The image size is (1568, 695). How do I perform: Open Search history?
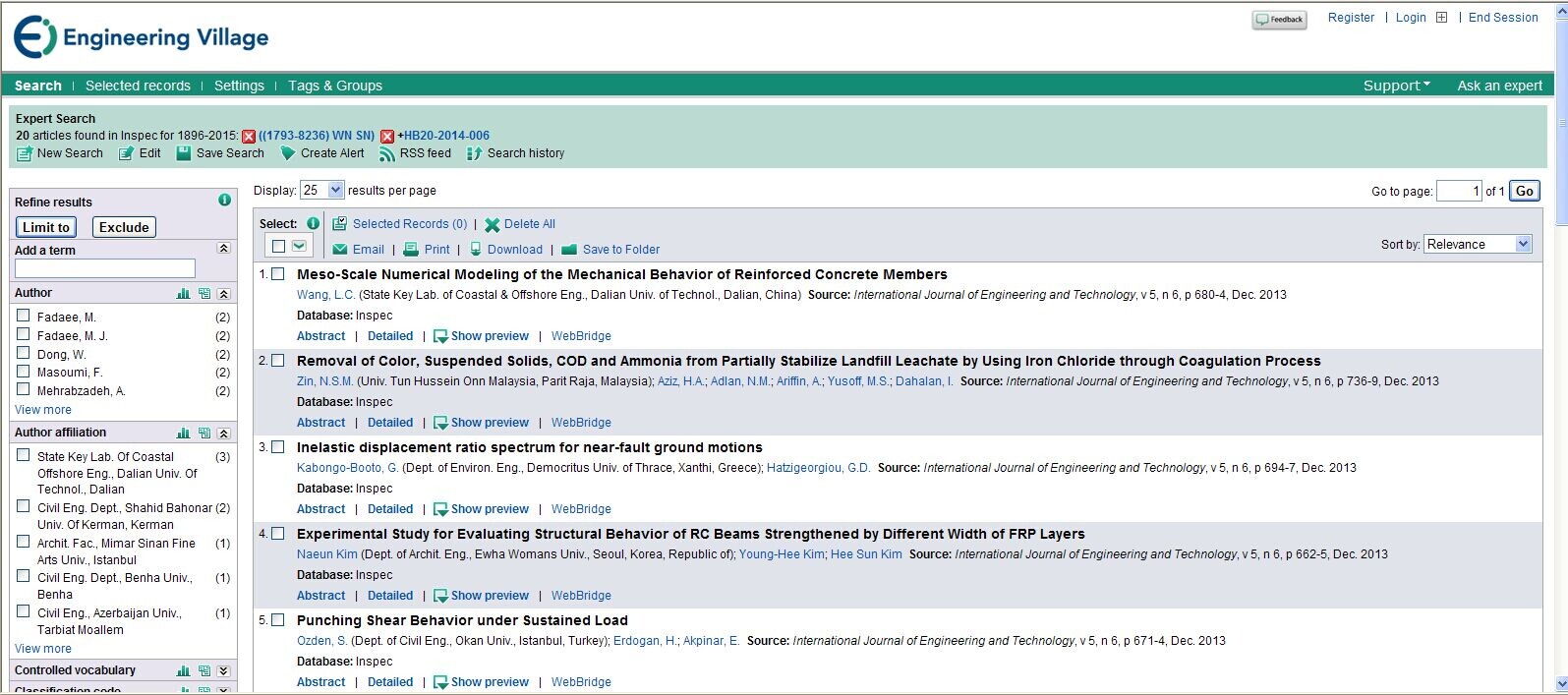[x=515, y=153]
